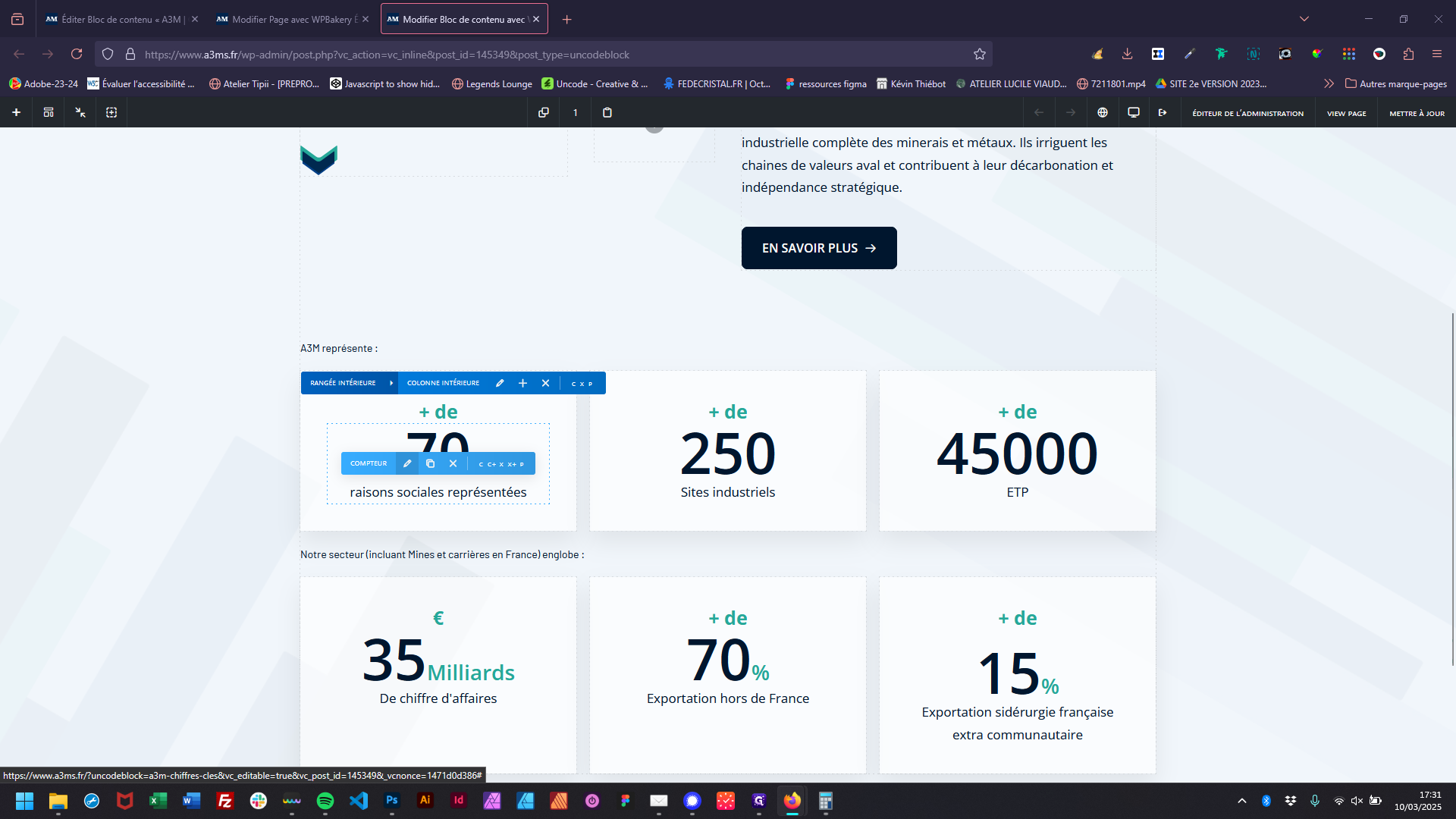Image resolution: width=1456 pixels, height=819 pixels.
Task: Select the A3M représente text
Action: [x=338, y=348]
